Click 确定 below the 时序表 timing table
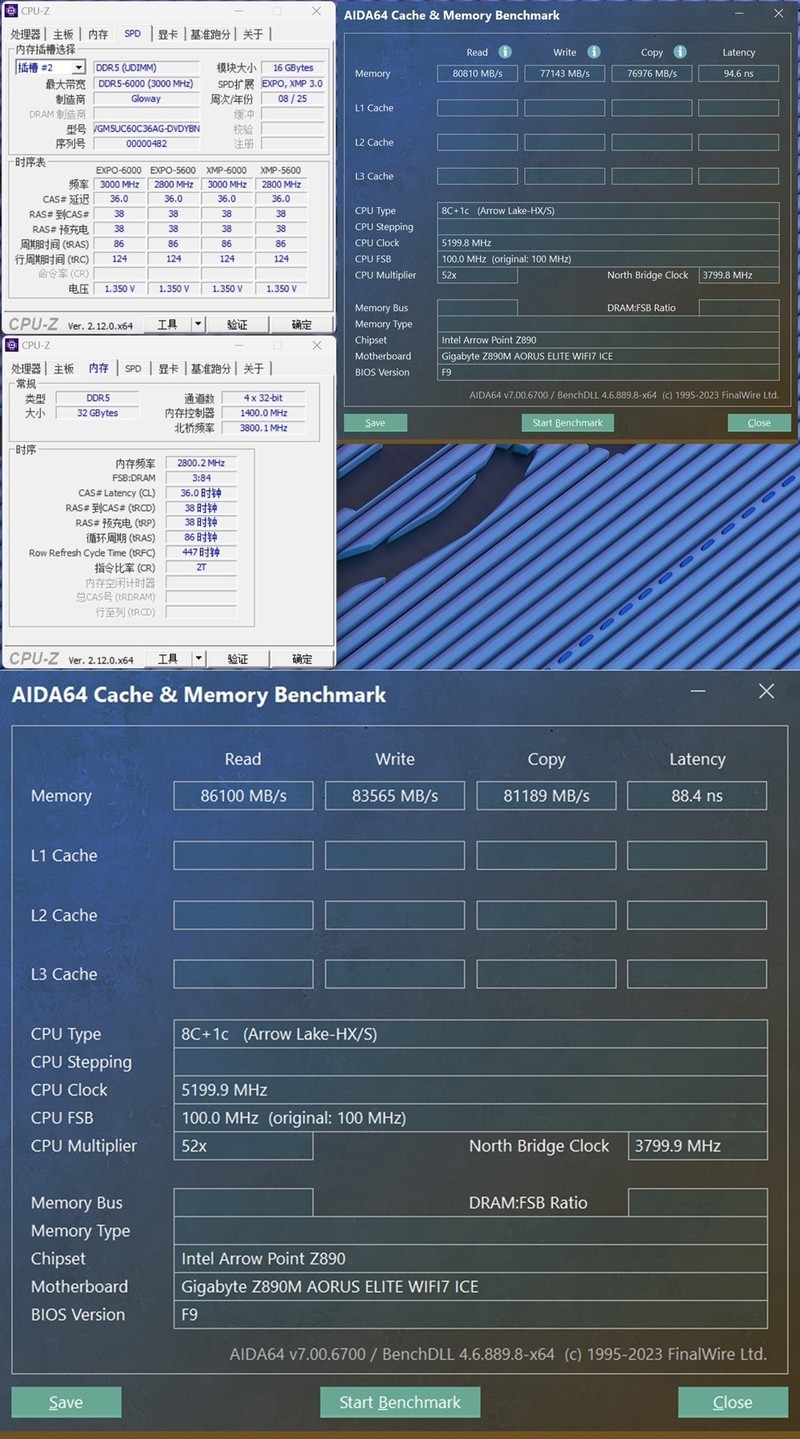The image size is (800, 1439). point(301,324)
